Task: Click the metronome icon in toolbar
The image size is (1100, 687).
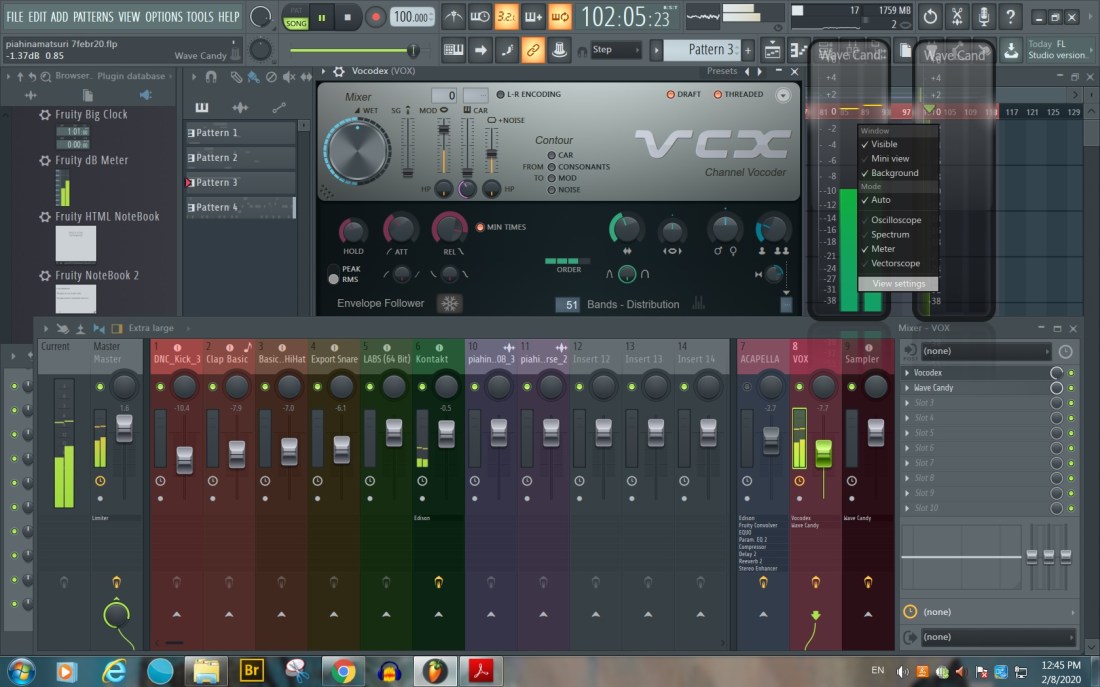Action: [454, 17]
